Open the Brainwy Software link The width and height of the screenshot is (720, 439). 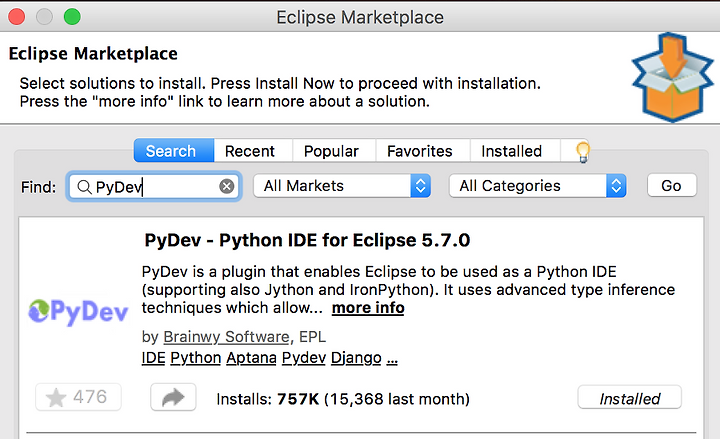226,337
